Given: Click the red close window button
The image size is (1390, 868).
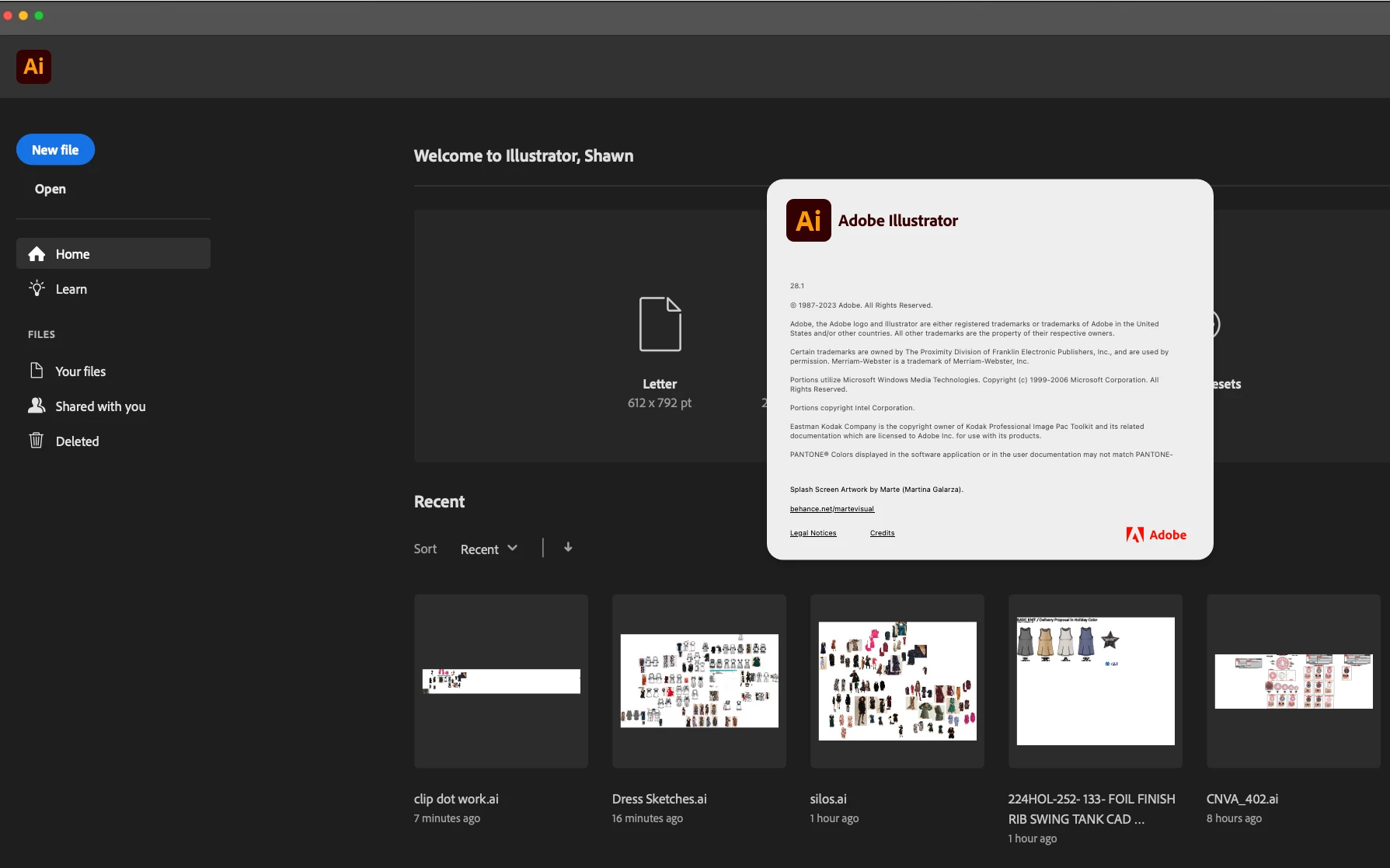Looking at the screenshot, I should pyautogui.click(x=8, y=16).
